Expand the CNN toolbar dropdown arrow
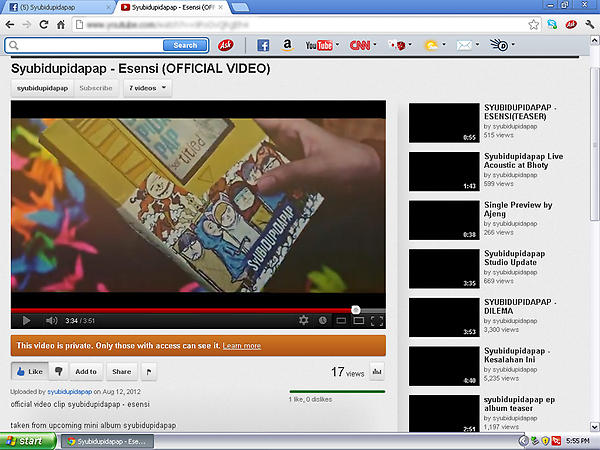 (x=375, y=44)
